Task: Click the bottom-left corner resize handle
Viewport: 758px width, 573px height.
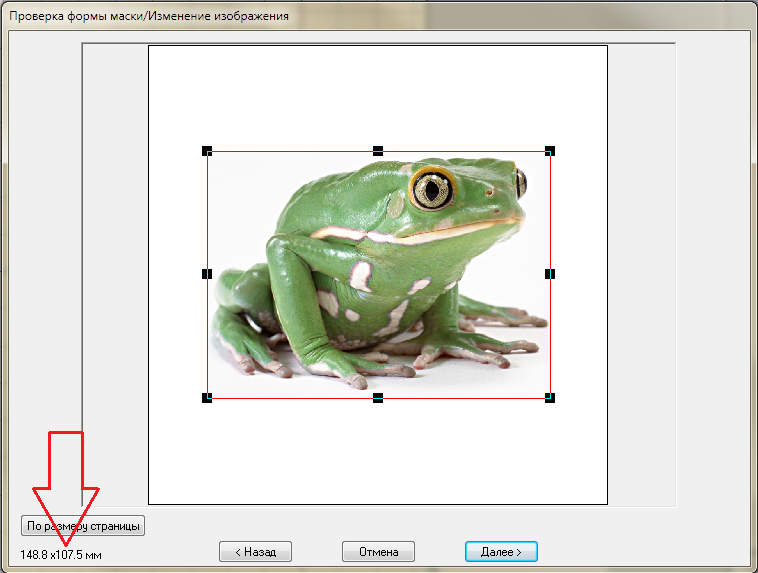Action: 207,398
